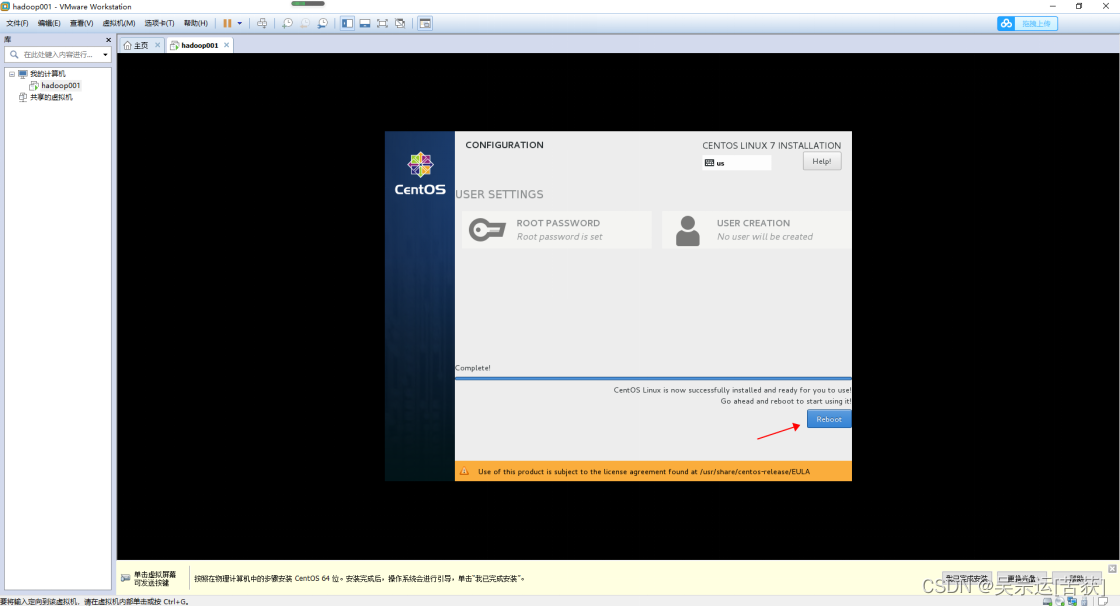1120x606 pixels.
Task: Open the ROOT PASSWORD settings
Action: point(556,229)
